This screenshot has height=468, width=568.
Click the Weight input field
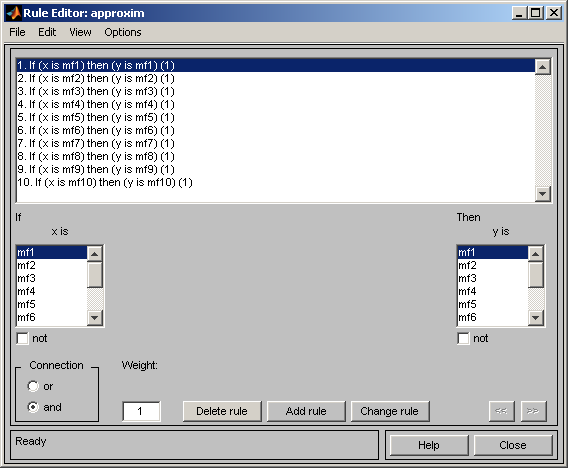[x=141, y=411]
